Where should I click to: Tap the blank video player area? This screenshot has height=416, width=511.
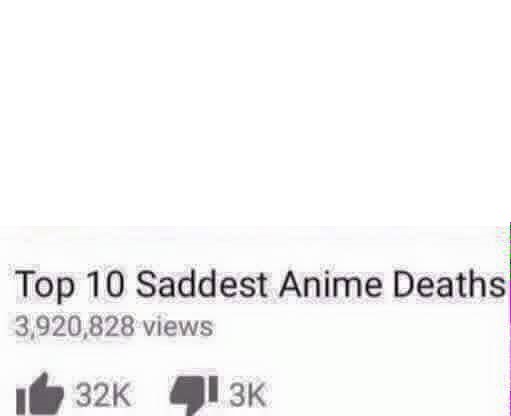pyautogui.click(x=255, y=112)
